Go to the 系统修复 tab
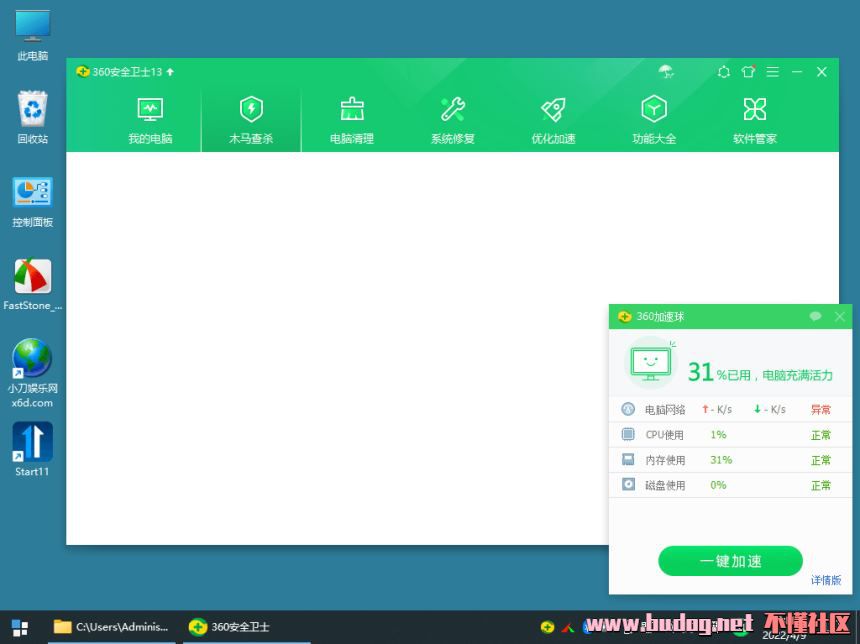The height and width of the screenshot is (644, 860). 452,121
